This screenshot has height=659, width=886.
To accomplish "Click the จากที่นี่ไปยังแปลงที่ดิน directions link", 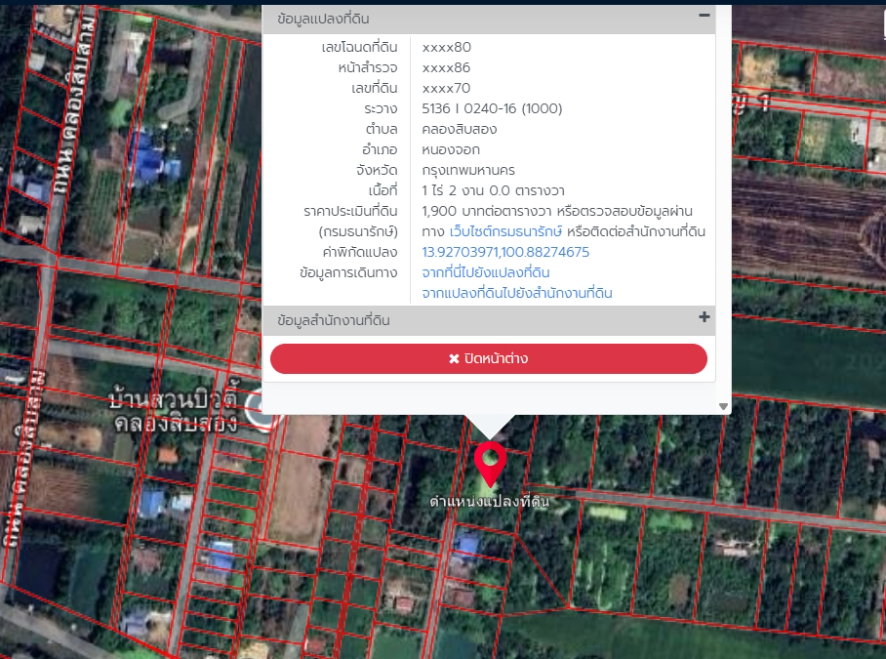I will [x=485, y=272].
